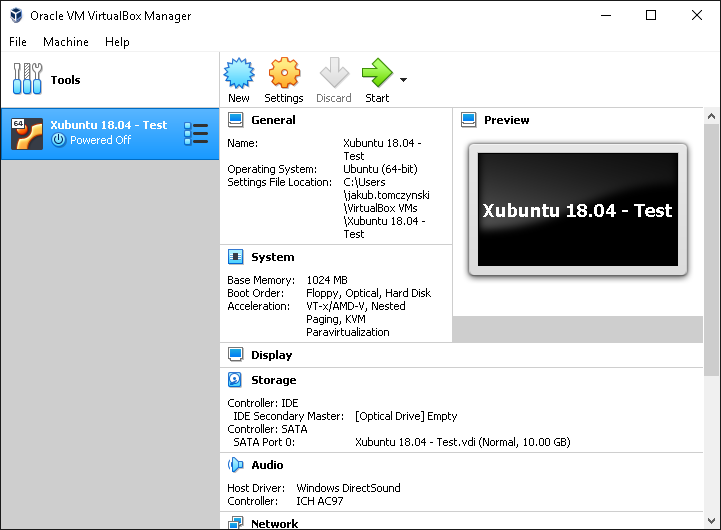The width and height of the screenshot is (721, 530).
Task: Click the 'Controller: IDE' line
Action: [263, 403]
